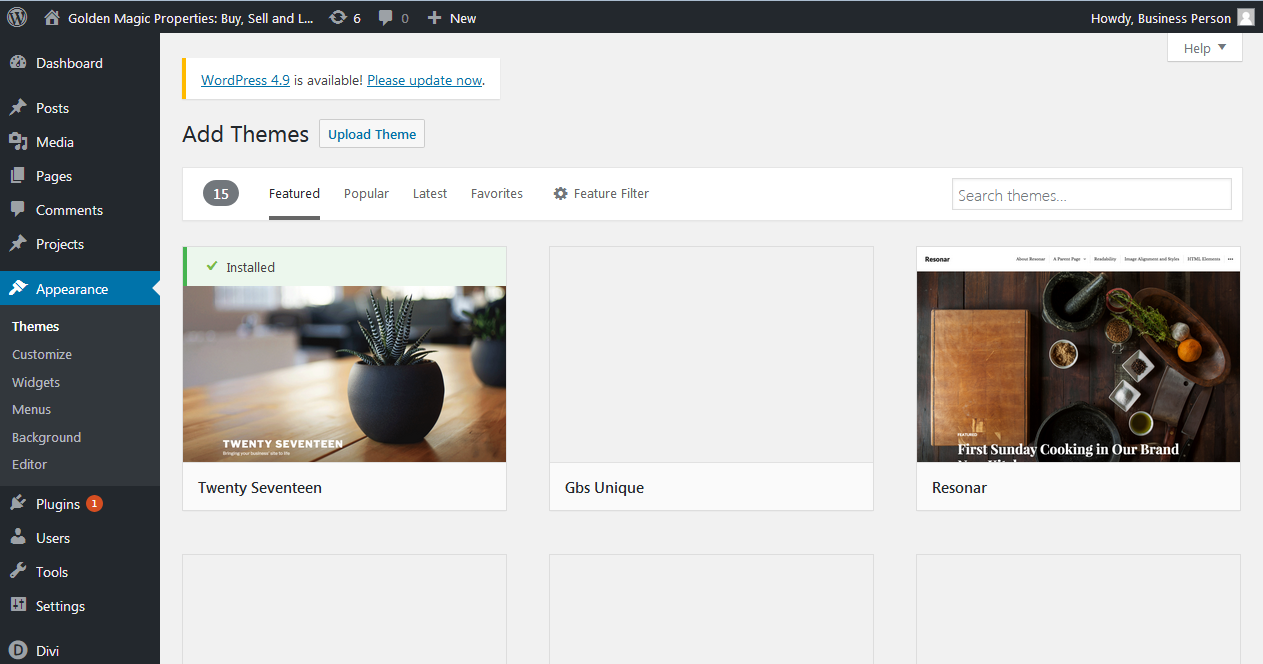Click the home icon beside site name
Image resolution: width=1263 pixels, height=664 pixels.
pyautogui.click(x=52, y=18)
